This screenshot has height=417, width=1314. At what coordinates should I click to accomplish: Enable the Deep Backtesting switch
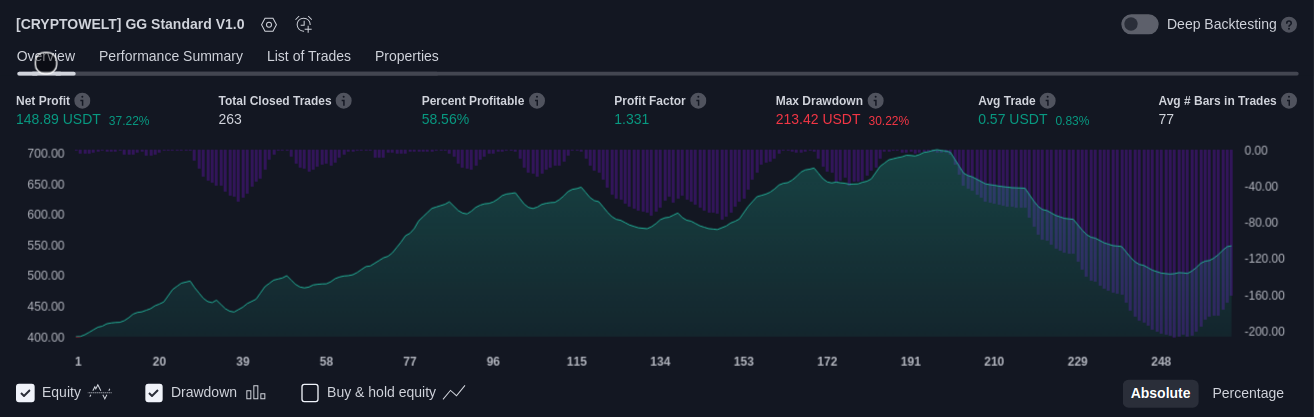[1139, 24]
